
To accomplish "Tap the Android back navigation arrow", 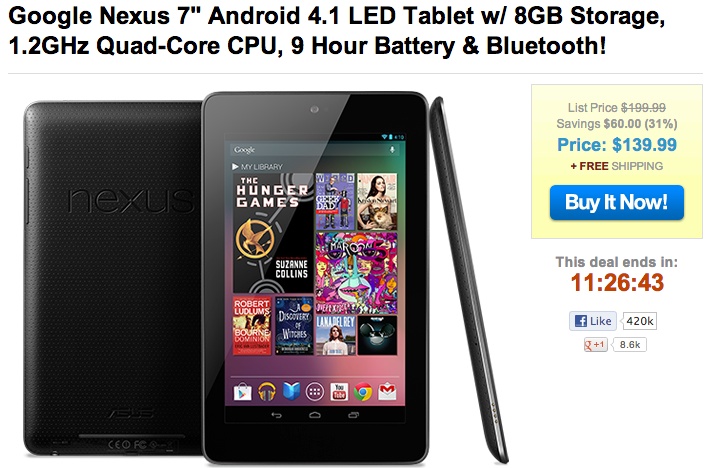I will pos(277,415).
